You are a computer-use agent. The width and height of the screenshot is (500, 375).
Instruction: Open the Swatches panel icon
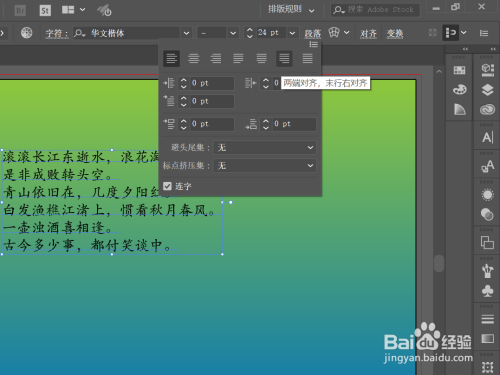click(459, 70)
